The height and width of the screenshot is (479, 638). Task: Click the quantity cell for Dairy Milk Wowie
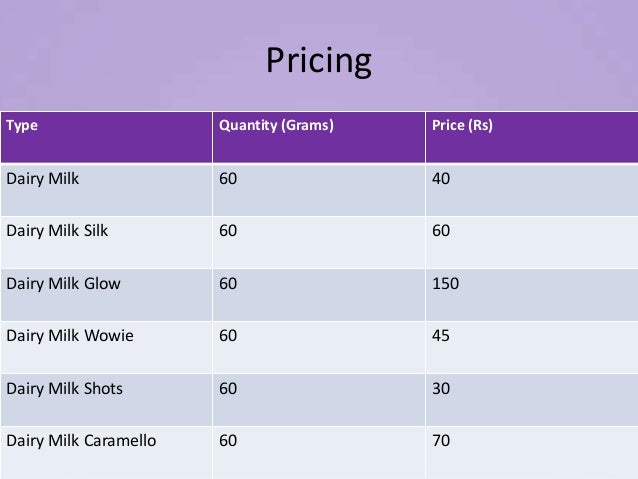[x=228, y=335]
